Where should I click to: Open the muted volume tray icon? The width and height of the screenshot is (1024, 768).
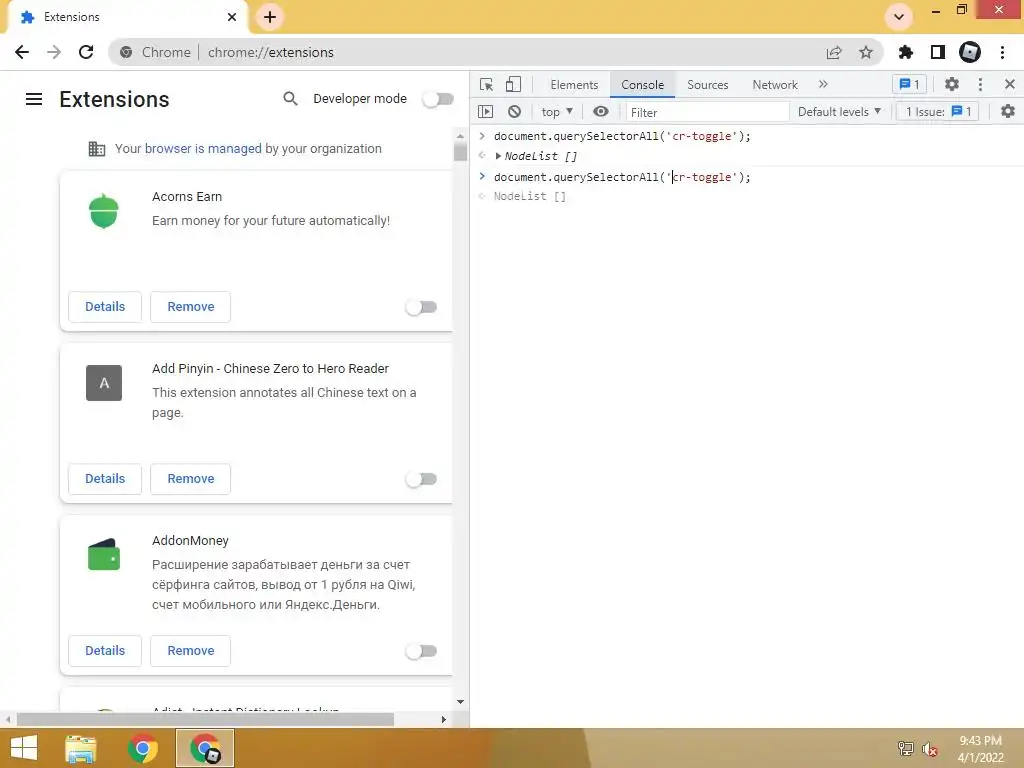[x=930, y=749]
